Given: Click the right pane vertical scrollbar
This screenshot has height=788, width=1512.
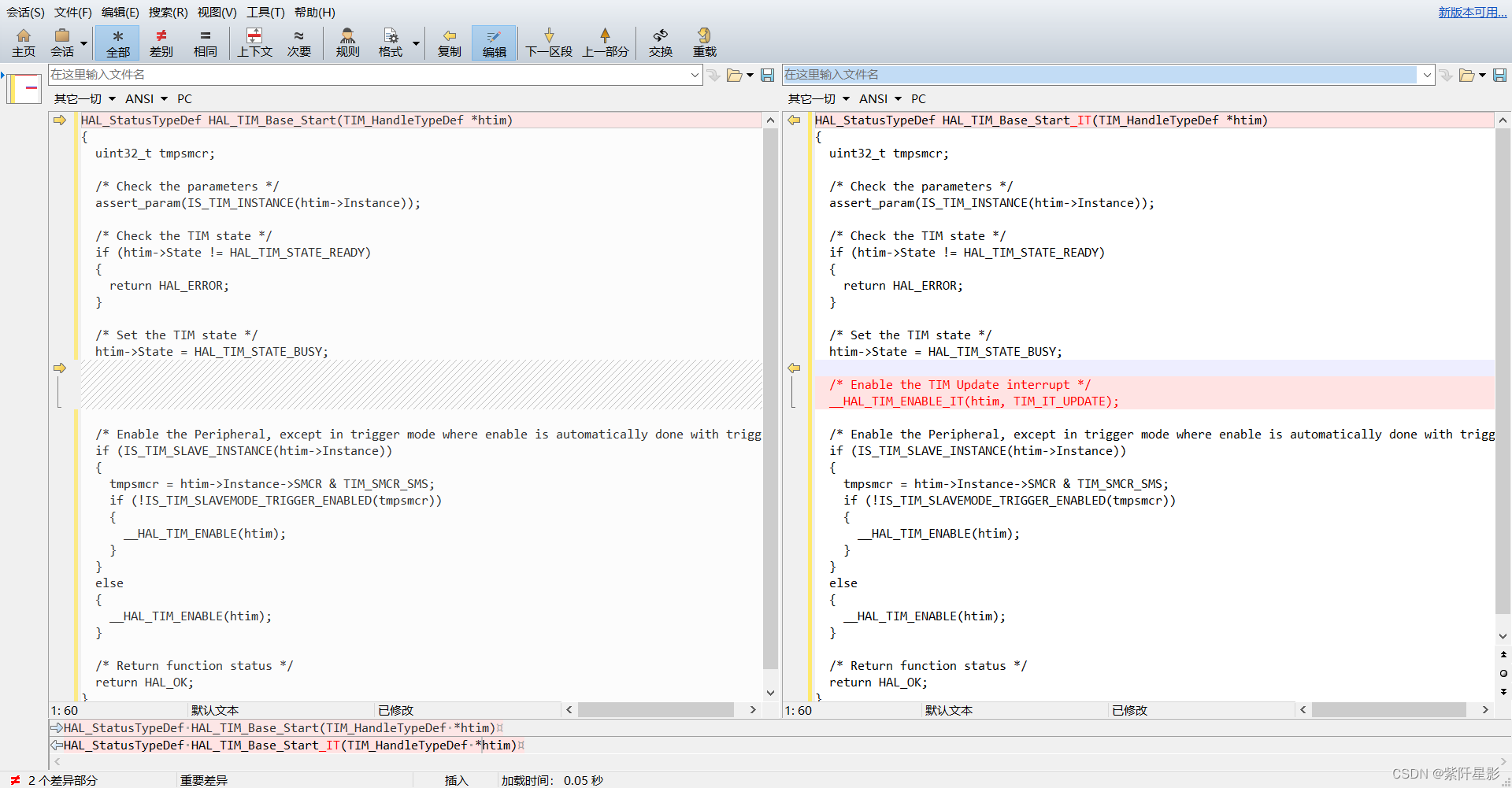Looking at the screenshot, I should coord(1503,370).
